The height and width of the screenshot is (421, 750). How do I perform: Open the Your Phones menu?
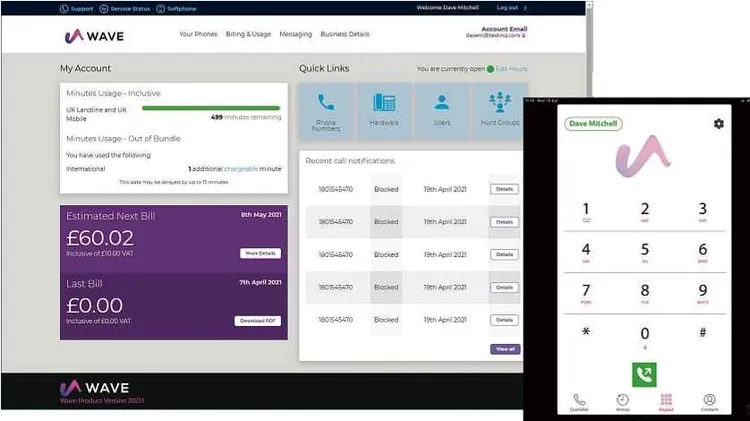tap(198, 34)
